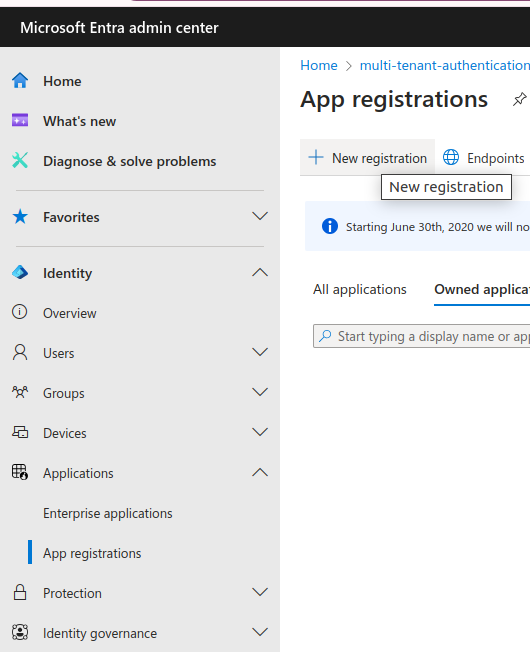
Task: Click the Diagnose & solve problems wrench icon
Action: tap(20, 161)
